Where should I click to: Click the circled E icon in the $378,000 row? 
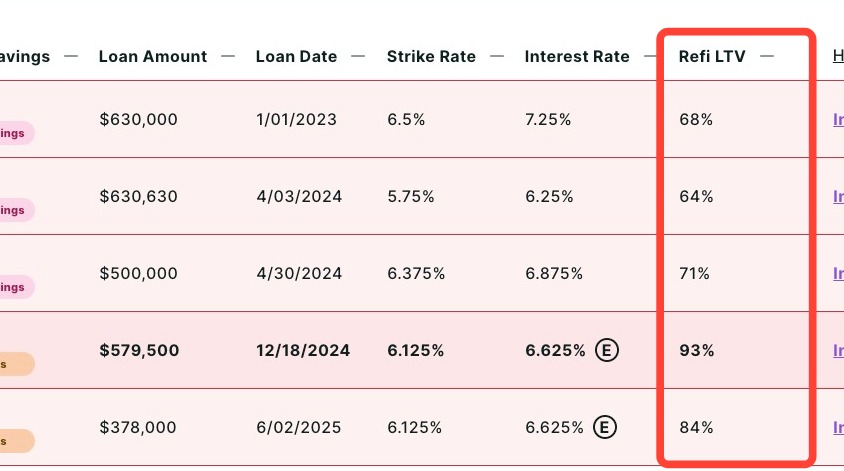click(604, 428)
